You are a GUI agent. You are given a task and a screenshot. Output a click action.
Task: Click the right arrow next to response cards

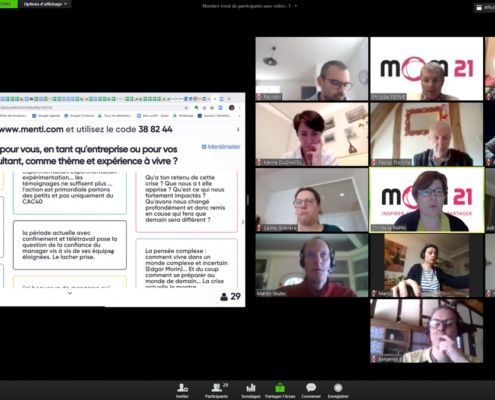tap(243, 222)
